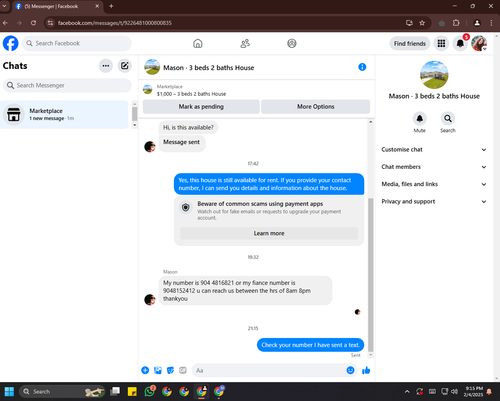This screenshot has width=500, height=401.
Task: Open Chrome three-dot menu
Action: click(x=491, y=23)
